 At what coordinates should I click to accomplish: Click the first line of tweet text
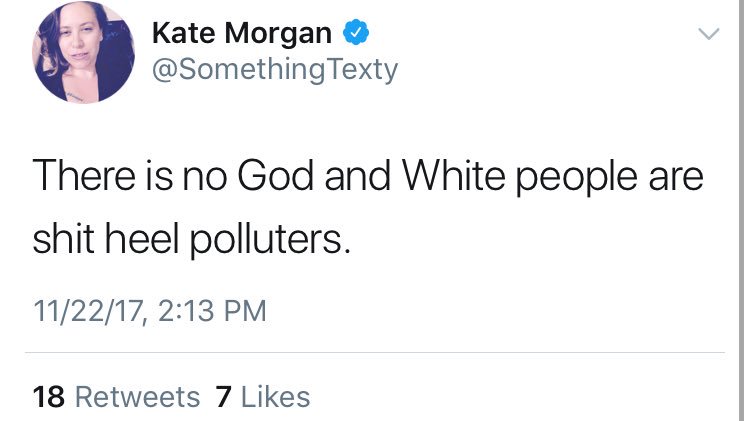pos(368,177)
